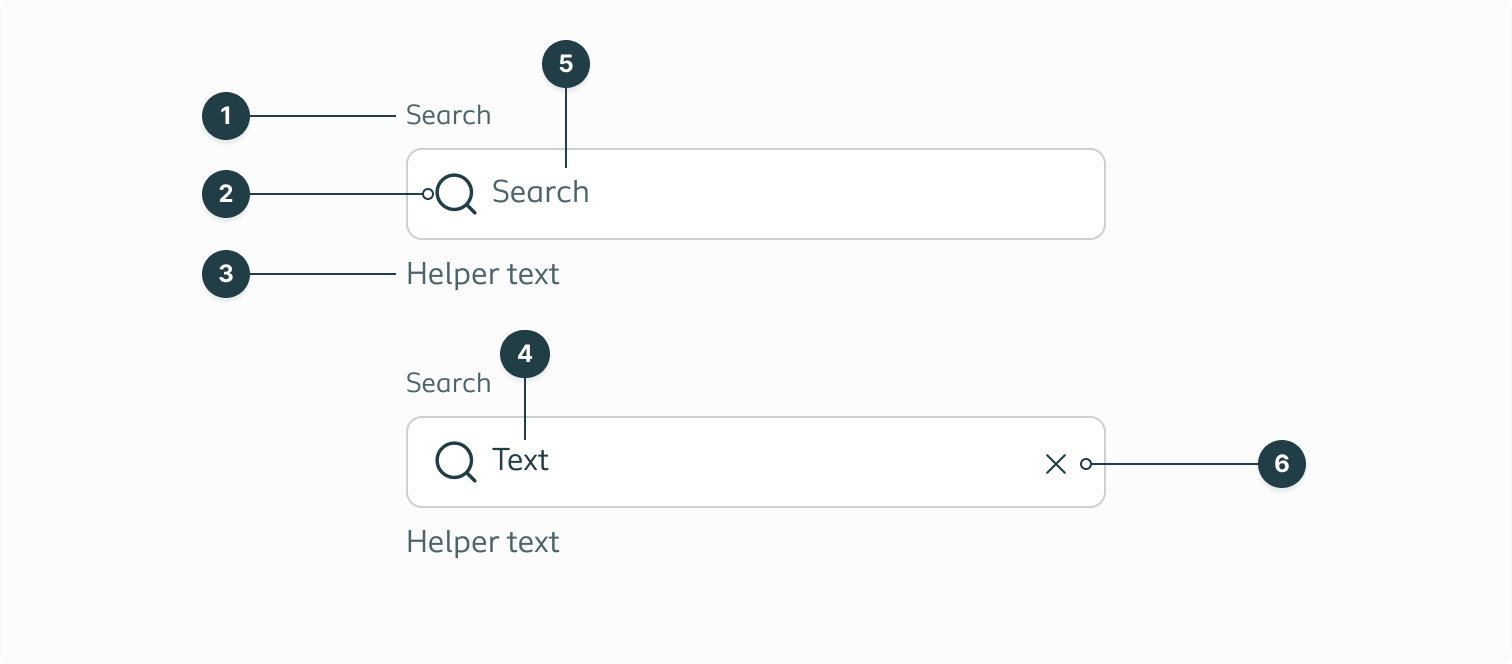Click the bottom Search field label
This screenshot has width=1512, height=664.
(448, 382)
